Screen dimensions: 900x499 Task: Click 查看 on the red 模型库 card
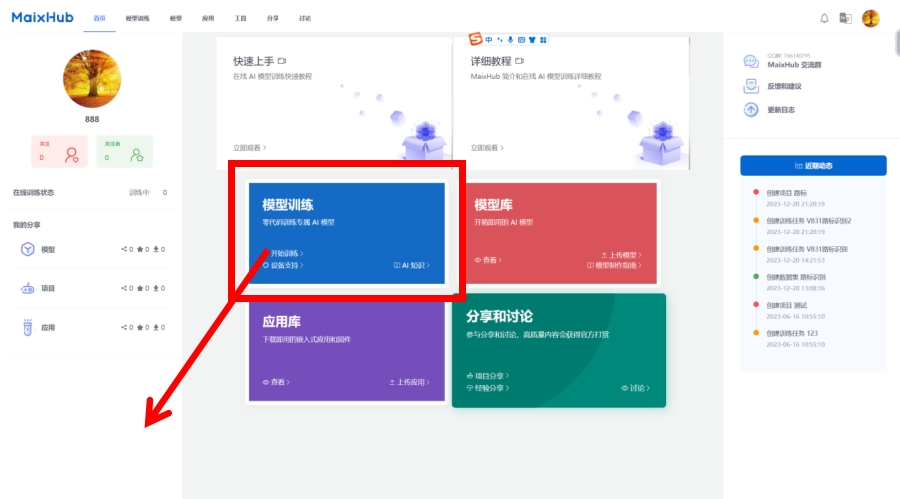click(x=488, y=260)
